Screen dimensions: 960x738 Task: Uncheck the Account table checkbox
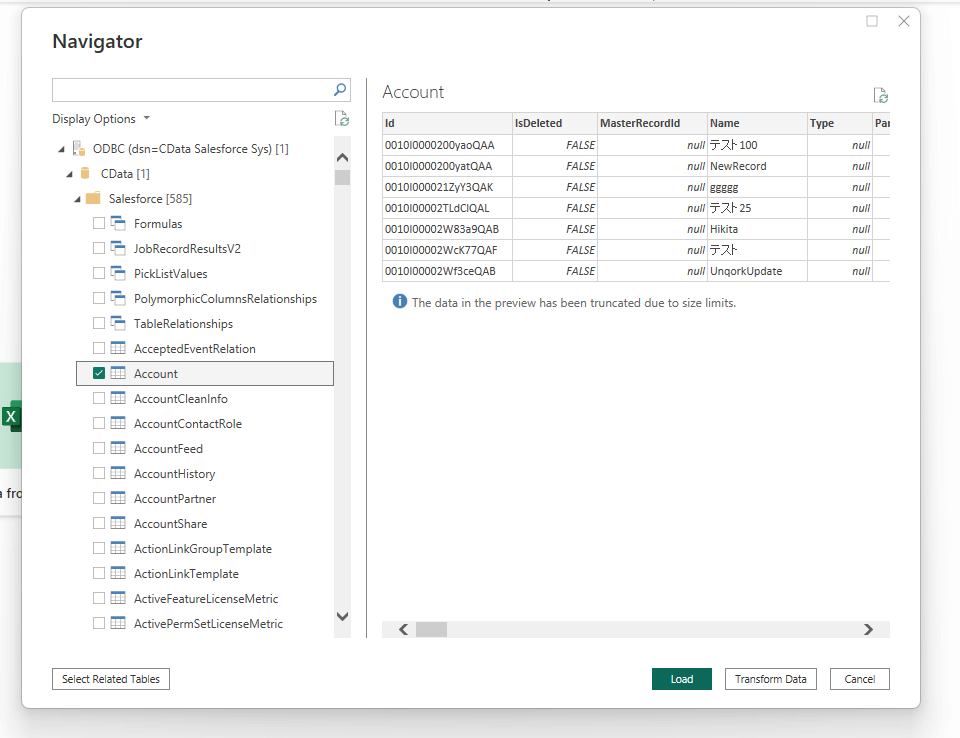(x=99, y=374)
